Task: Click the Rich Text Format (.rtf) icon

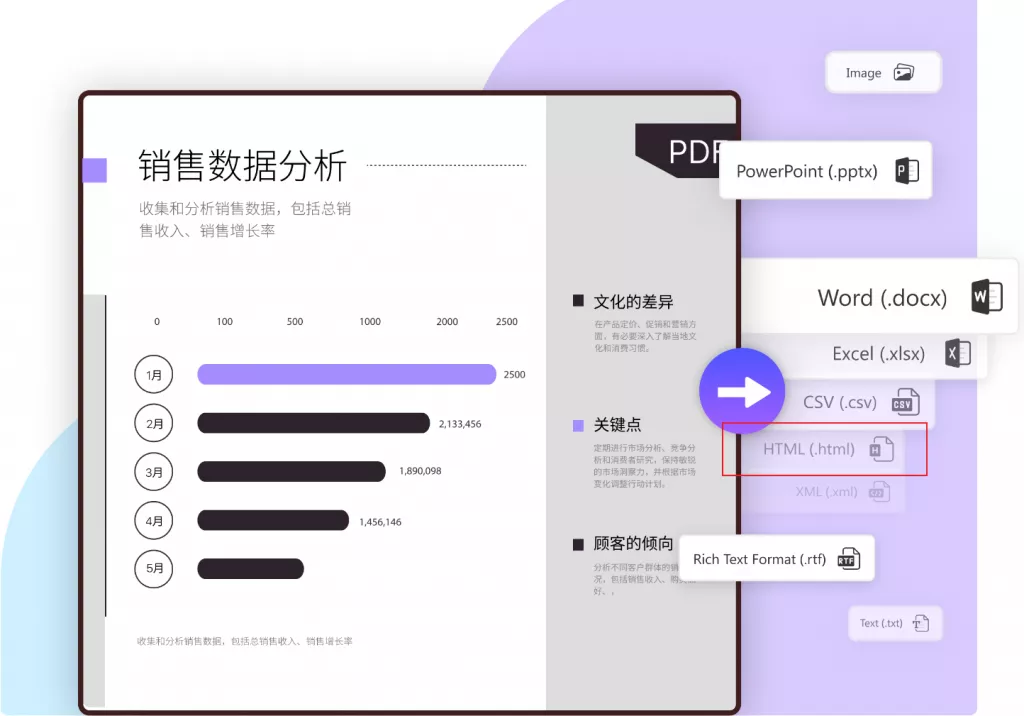Action: click(x=848, y=558)
